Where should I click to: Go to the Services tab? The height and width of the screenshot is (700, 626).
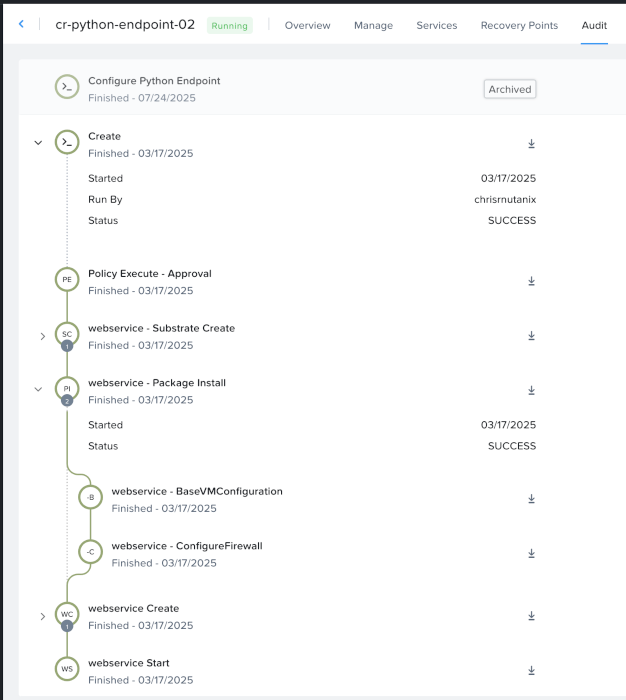[x=436, y=25]
